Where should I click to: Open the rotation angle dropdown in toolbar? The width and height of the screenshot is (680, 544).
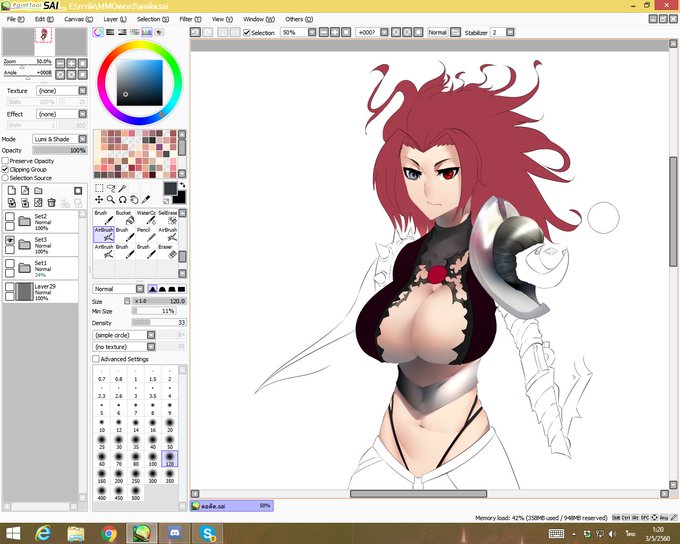[x=384, y=32]
